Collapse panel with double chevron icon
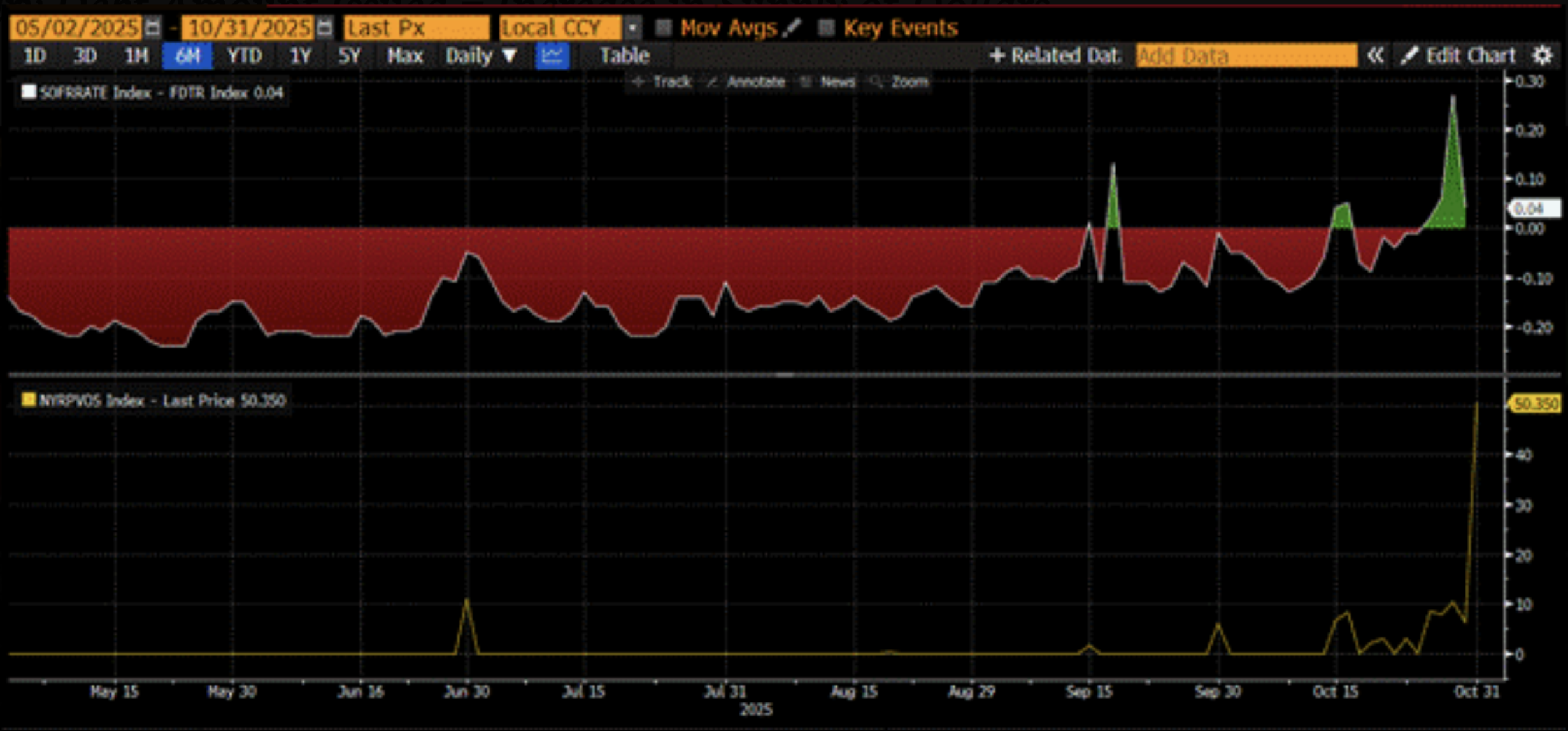 click(x=1374, y=56)
